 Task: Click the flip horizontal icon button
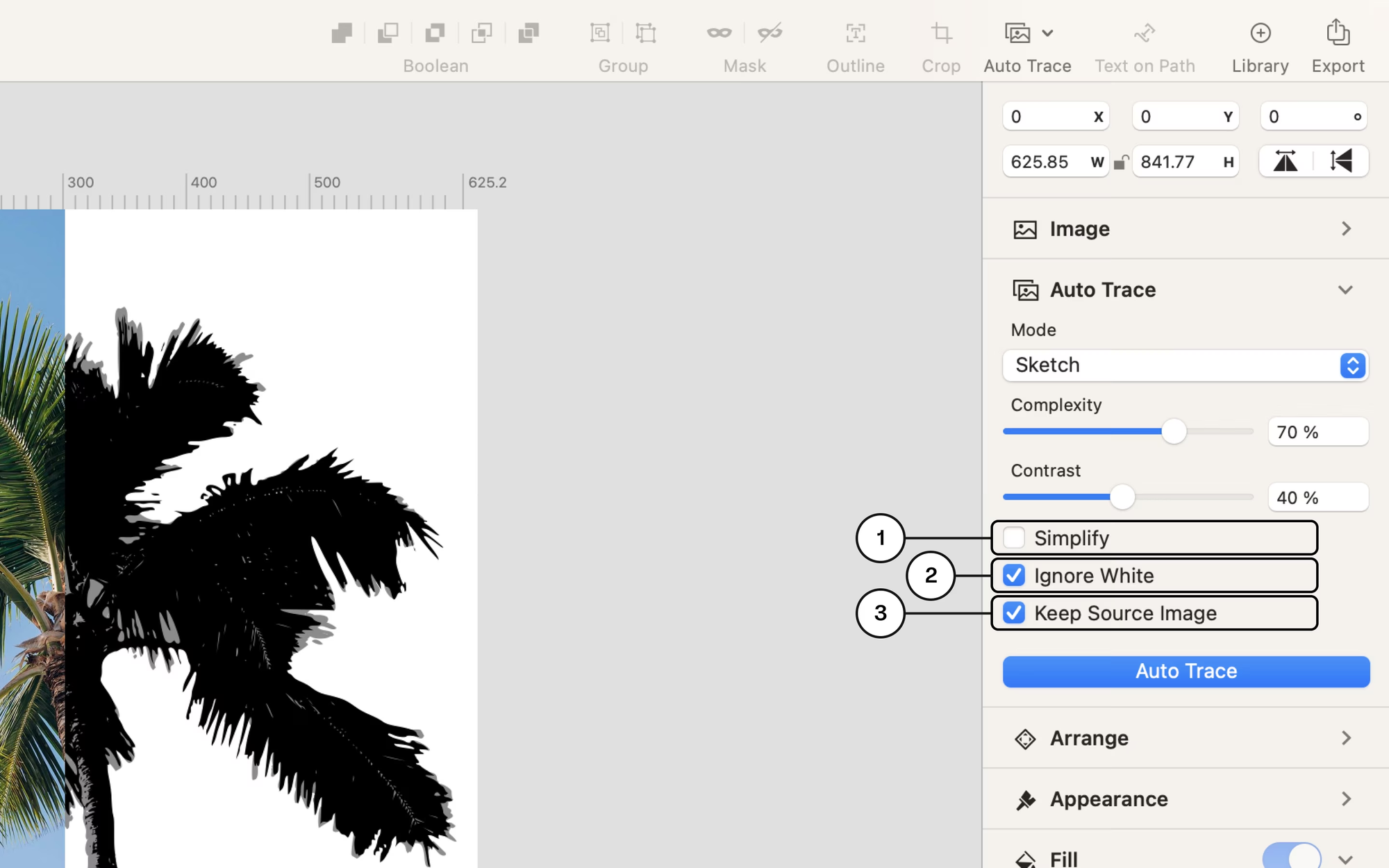pos(1287,161)
